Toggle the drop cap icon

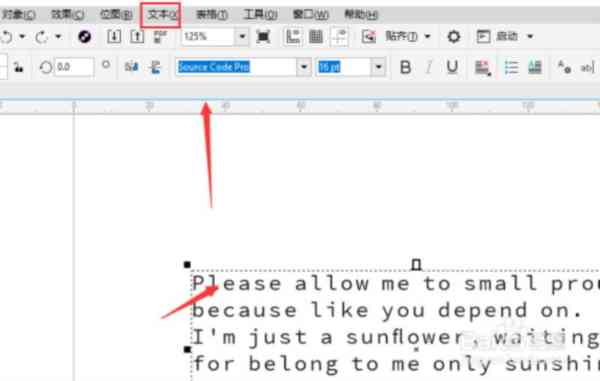click(535, 67)
